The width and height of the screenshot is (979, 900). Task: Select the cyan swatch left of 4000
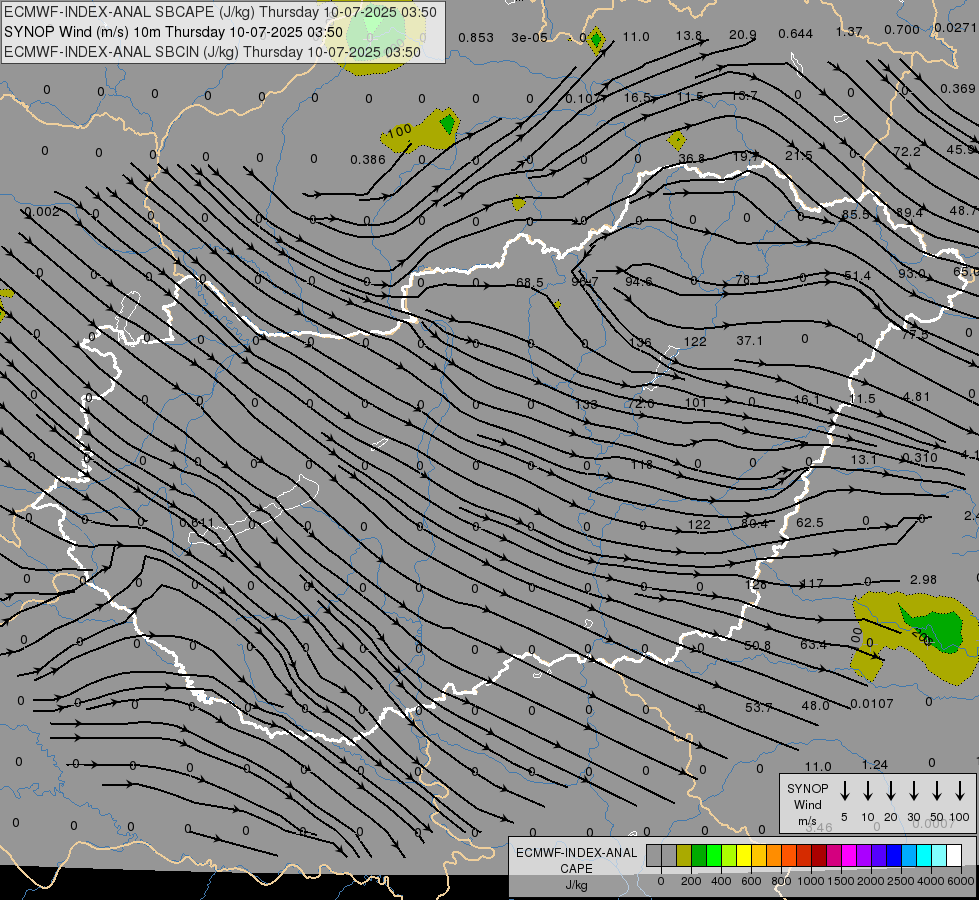coord(924,855)
